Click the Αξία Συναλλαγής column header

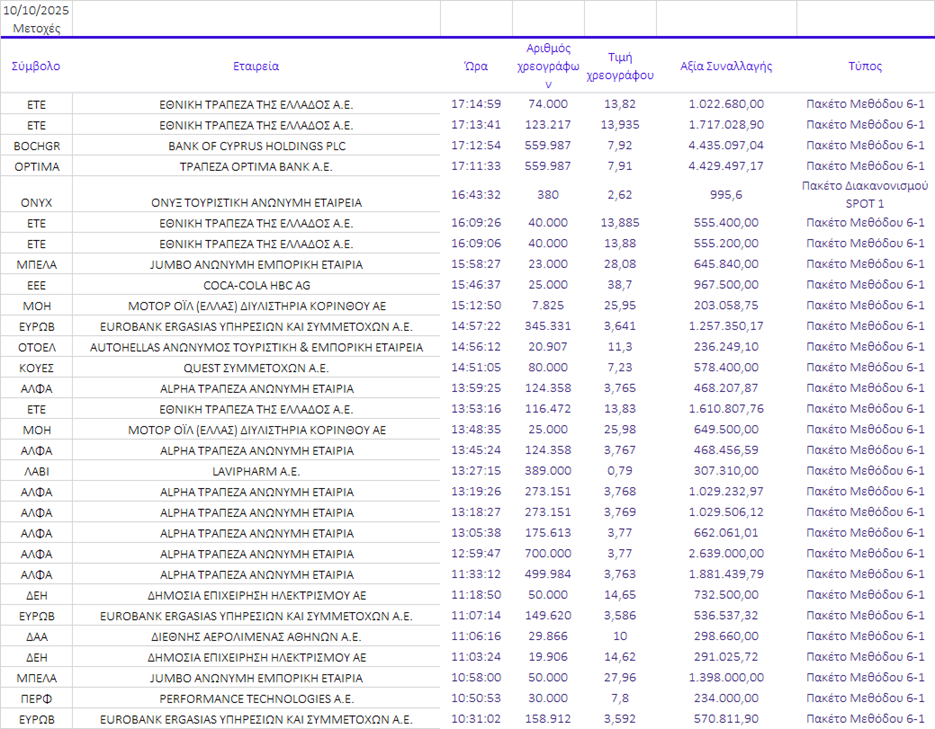tap(726, 66)
